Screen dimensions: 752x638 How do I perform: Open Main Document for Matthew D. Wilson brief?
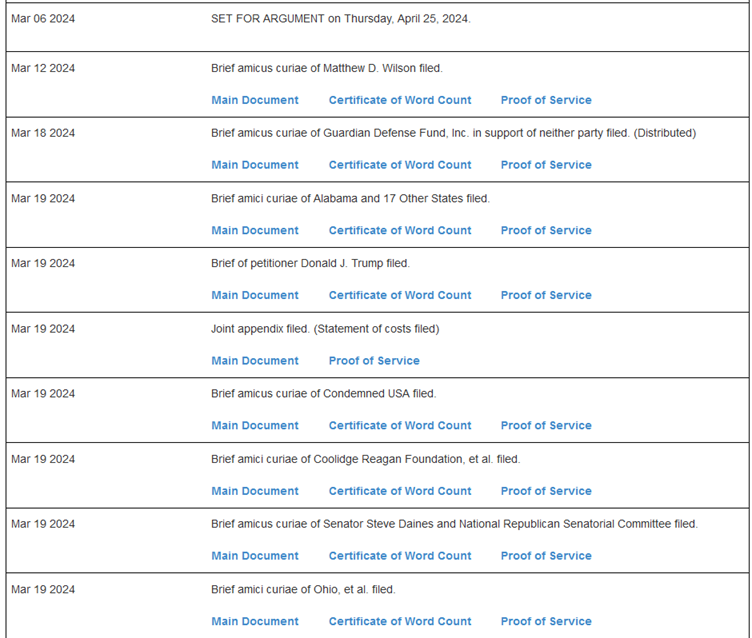click(x=255, y=100)
